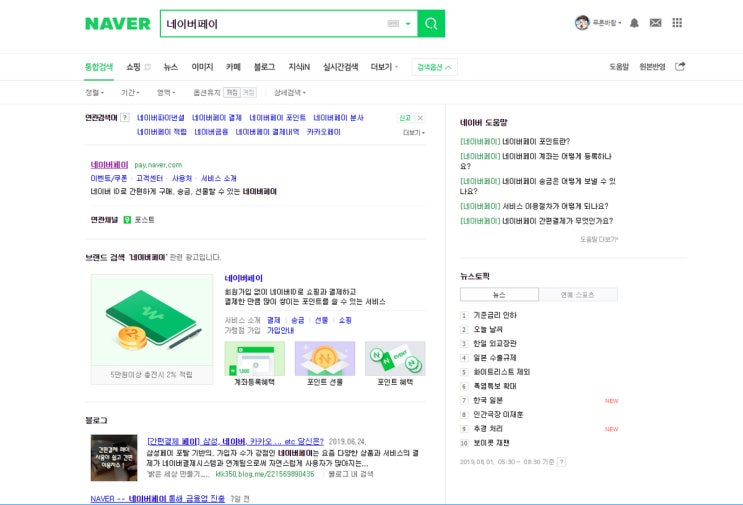Open the on-screen keyboard icon in search box
Screen dimensions: 743x505
(393, 23)
